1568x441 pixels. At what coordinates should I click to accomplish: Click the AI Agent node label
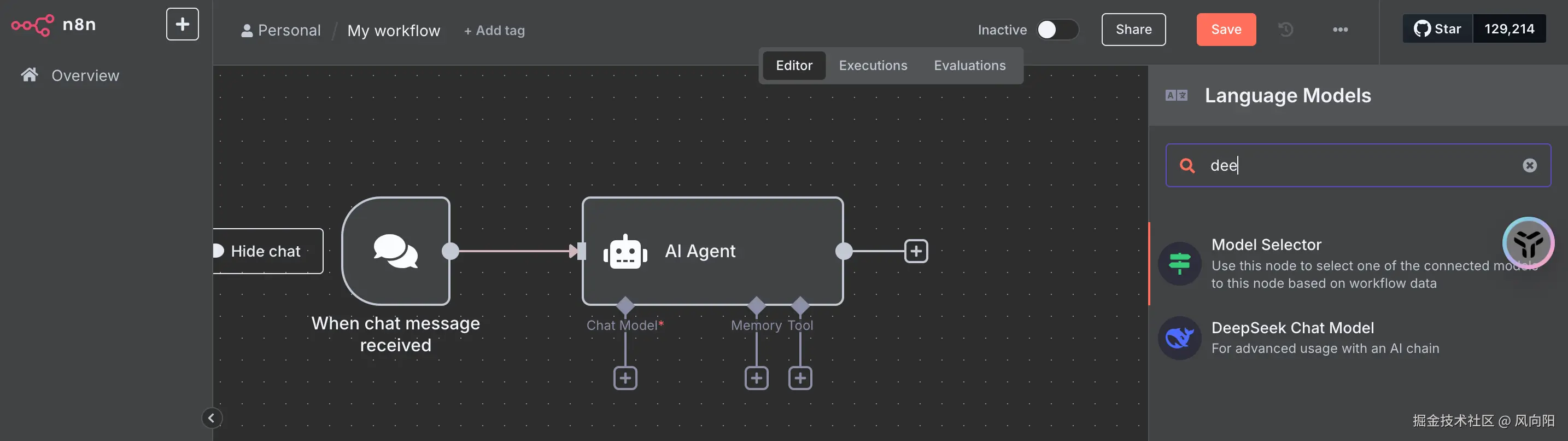click(700, 251)
